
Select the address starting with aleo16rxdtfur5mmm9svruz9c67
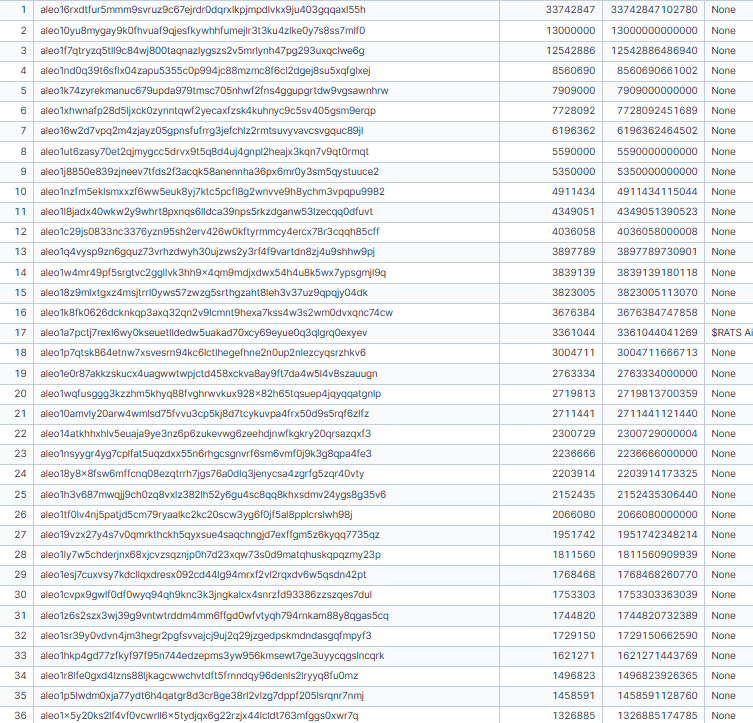pos(203,10)
